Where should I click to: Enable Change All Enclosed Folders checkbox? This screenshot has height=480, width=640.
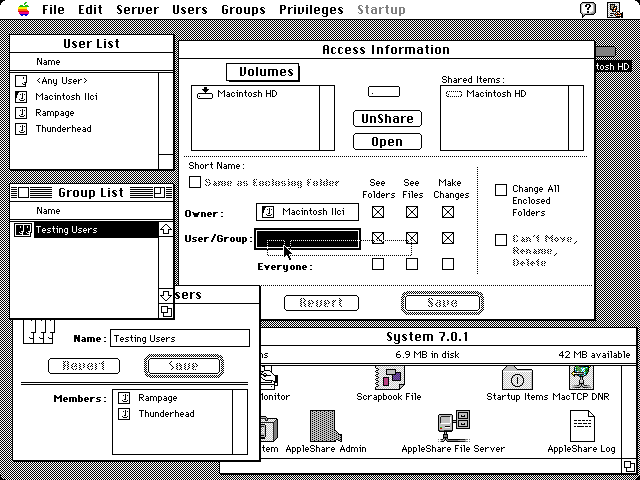[x=501, y=190]
